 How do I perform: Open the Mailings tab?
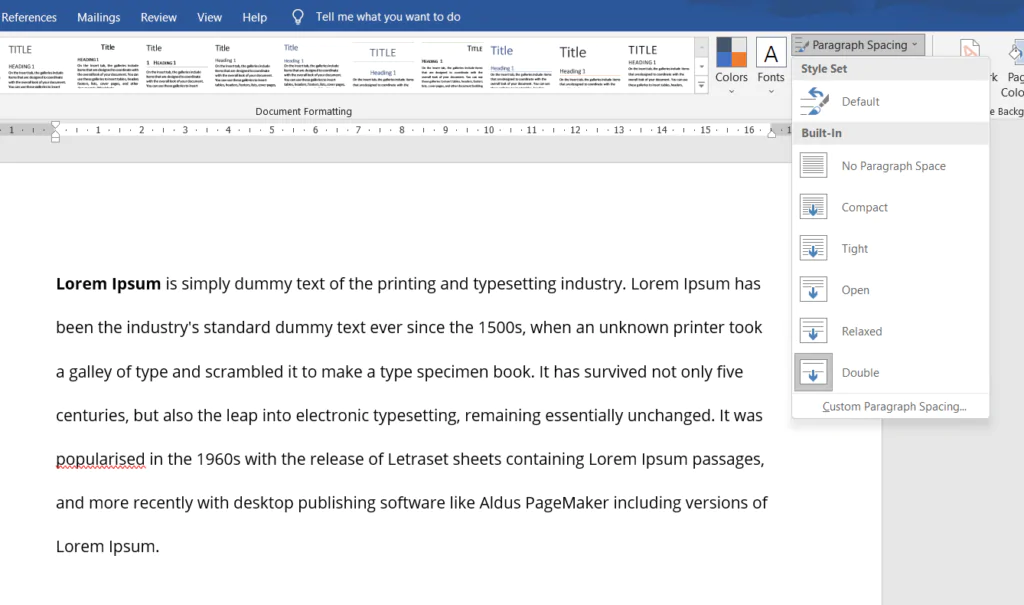tap(99, 18)
